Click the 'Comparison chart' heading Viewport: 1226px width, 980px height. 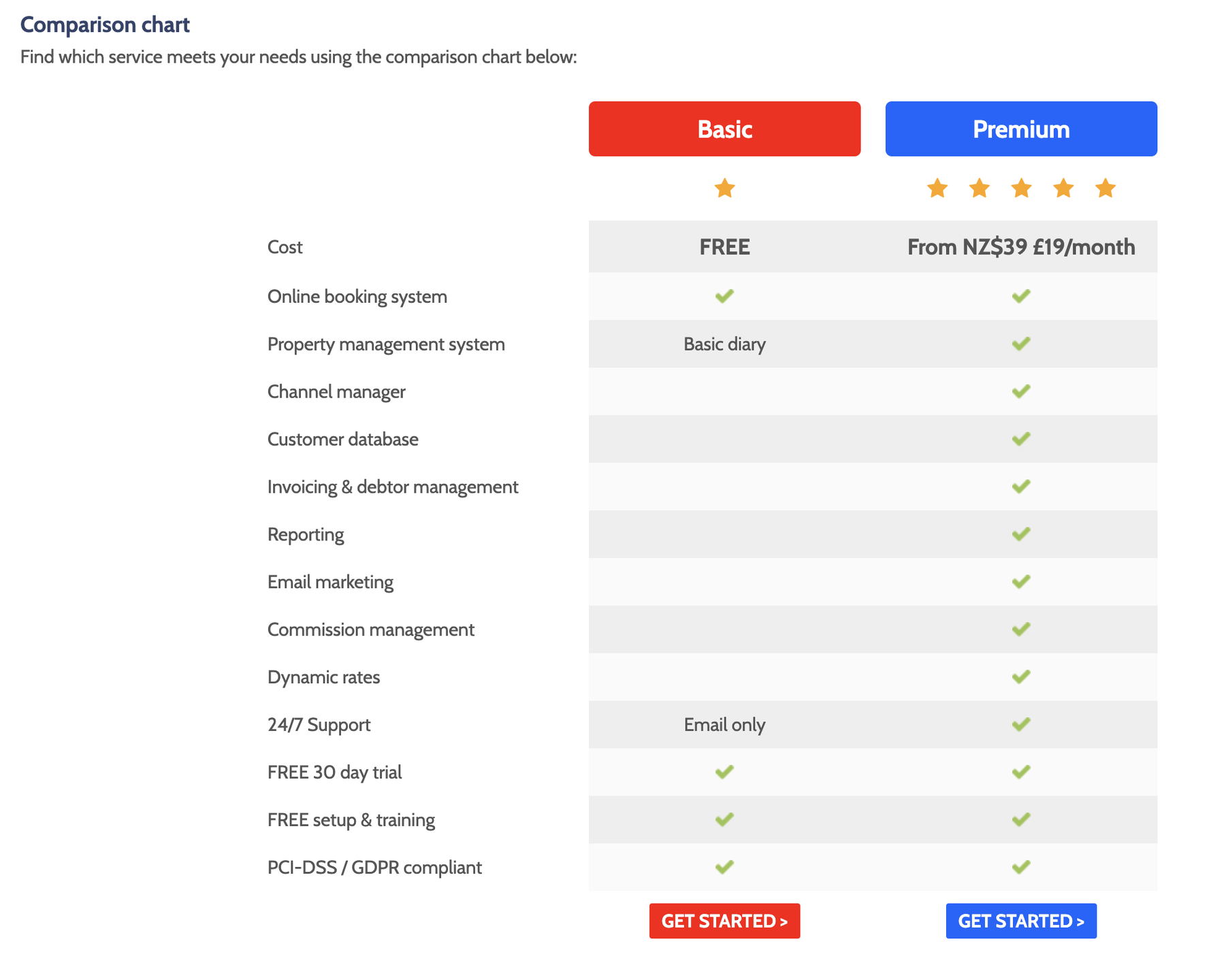click(x=105, y=24)
